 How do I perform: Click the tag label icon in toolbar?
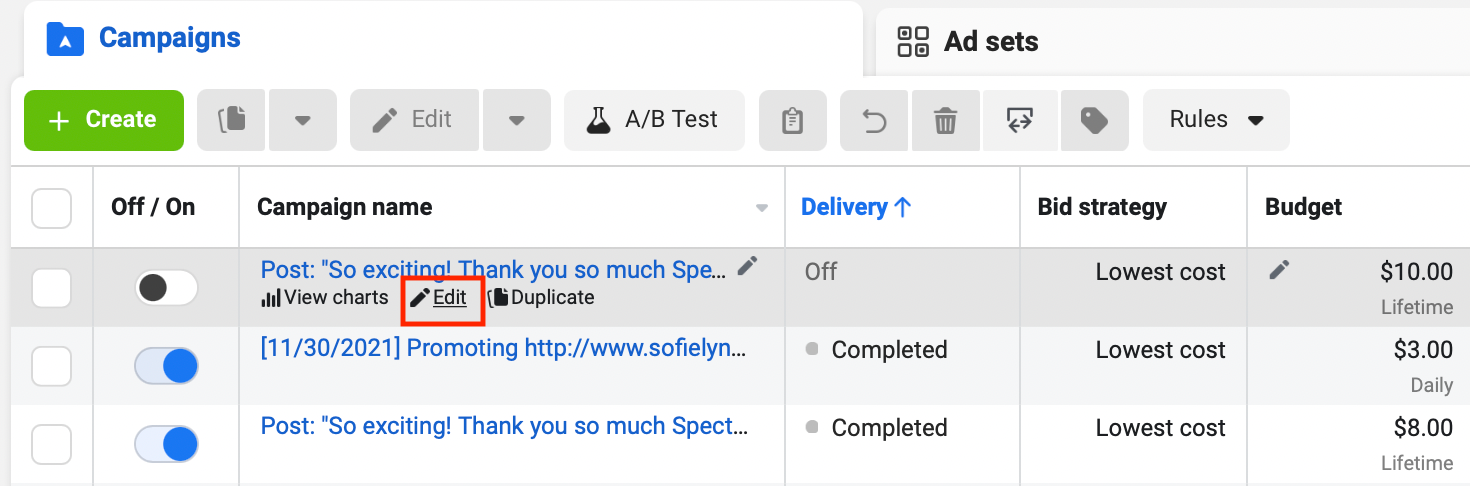tap(1095, 121)
